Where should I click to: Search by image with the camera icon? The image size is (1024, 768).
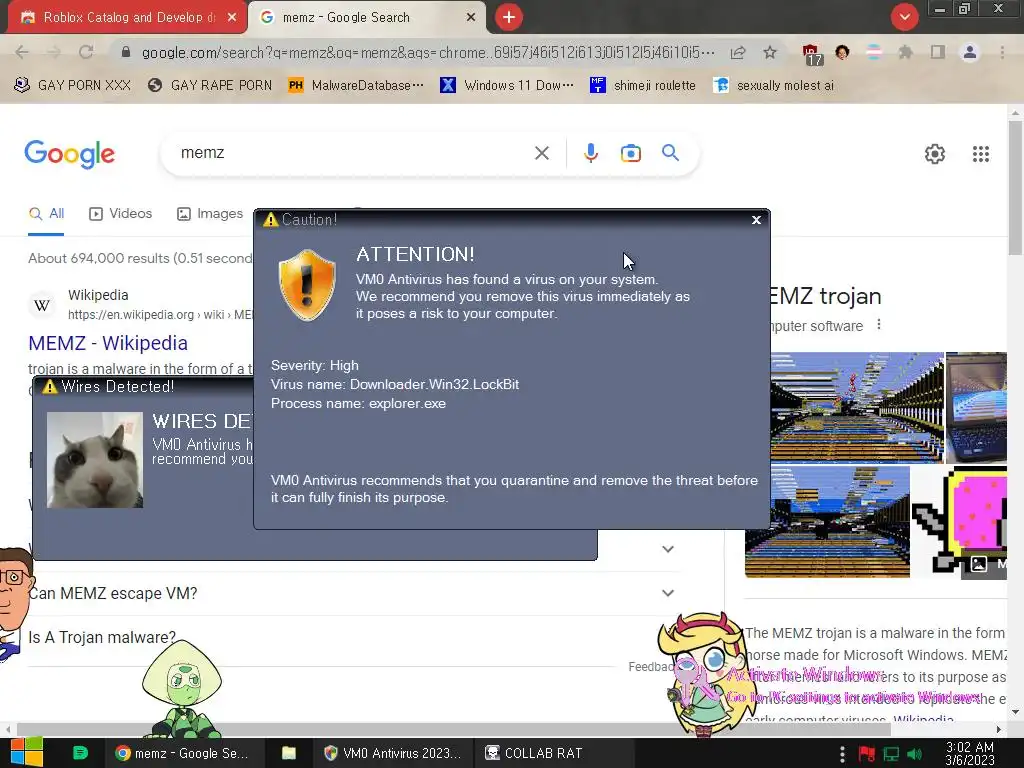pyautogui.click(x=630, y=153)
